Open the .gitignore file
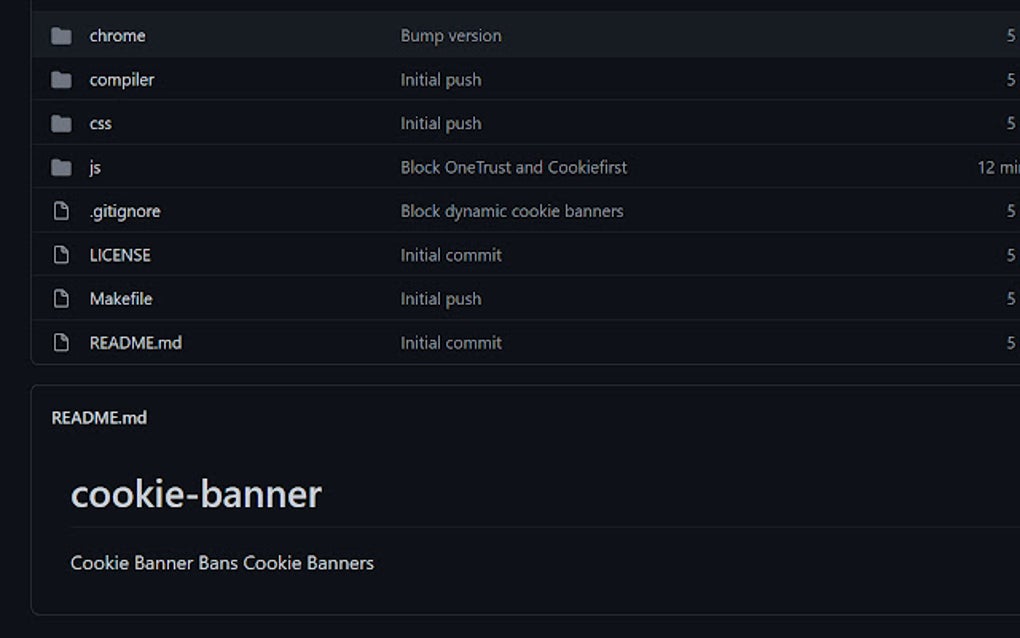1020x638 pixels. click(126, 211)
